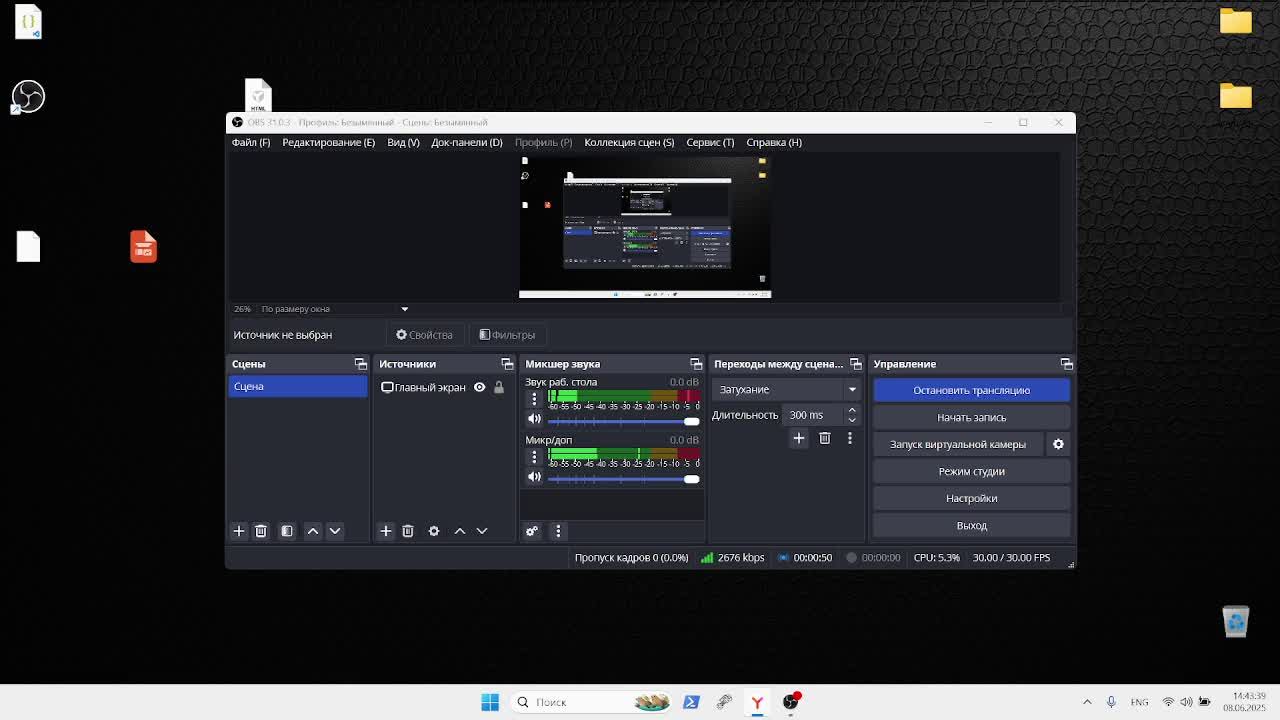
Task: Open the Сервис (T) menu
Action: coord(710,142)
